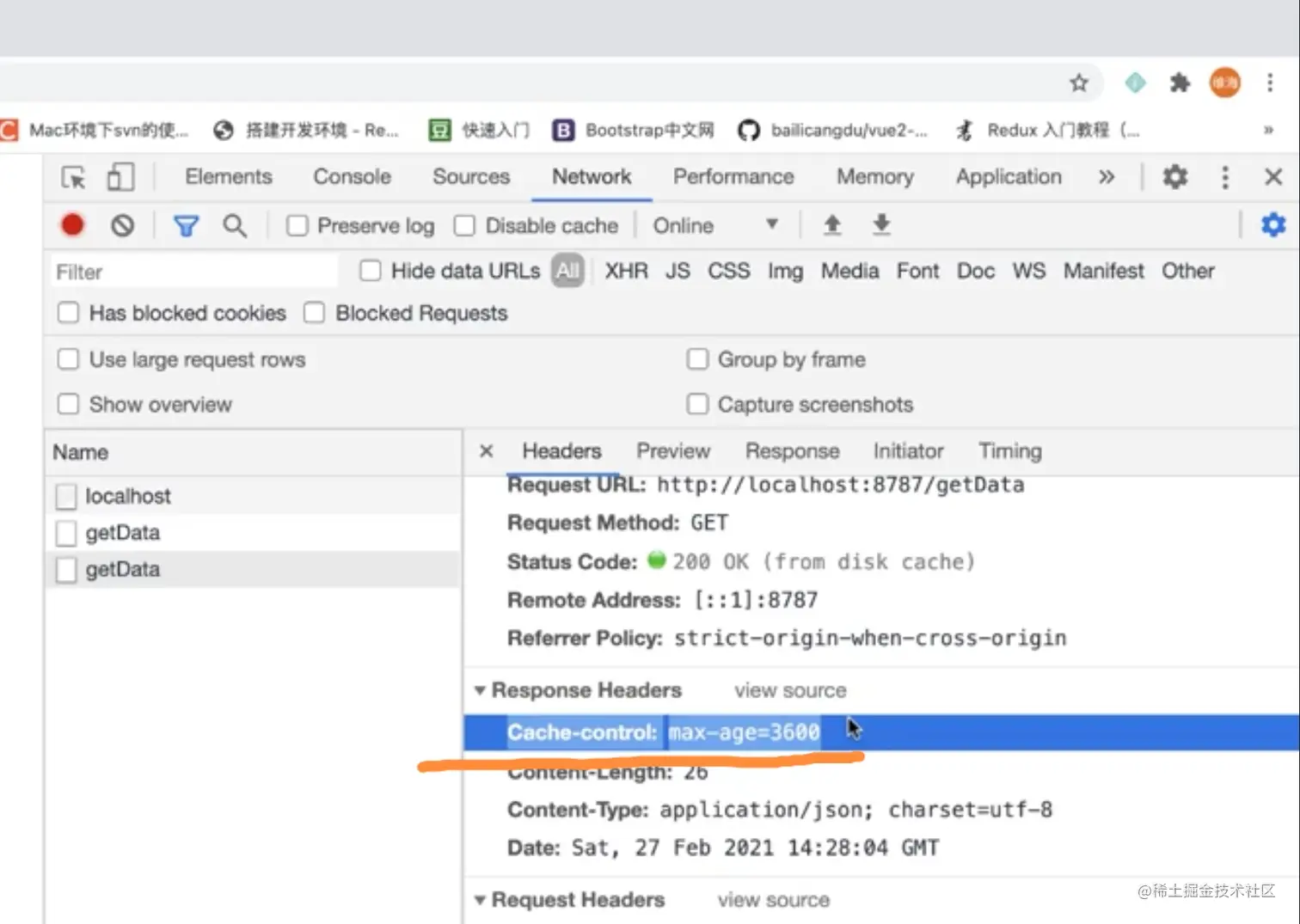Show more bookmarks with the double chevron
Image resolution: width=1300 pixels, height=924 pixels.
click(1268, 130)
